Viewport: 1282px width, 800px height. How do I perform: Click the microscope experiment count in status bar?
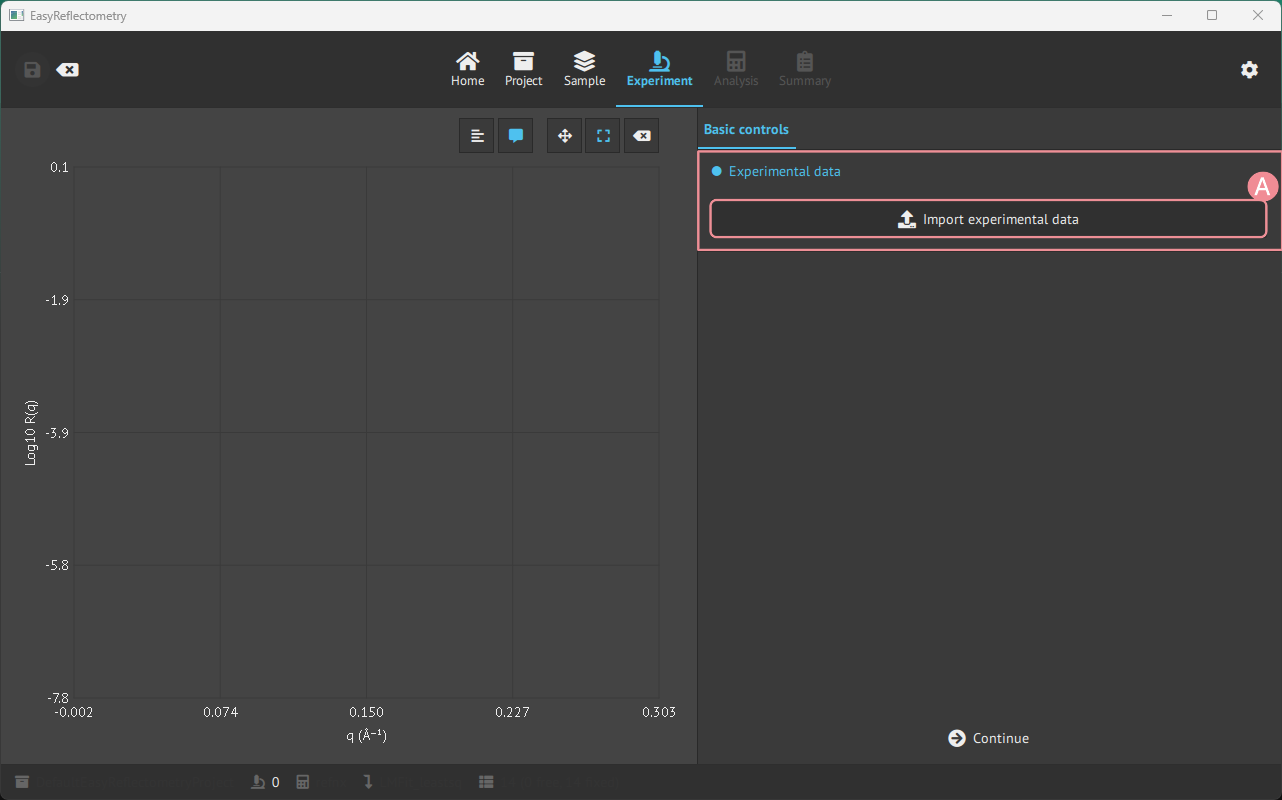tap(264, 782)
